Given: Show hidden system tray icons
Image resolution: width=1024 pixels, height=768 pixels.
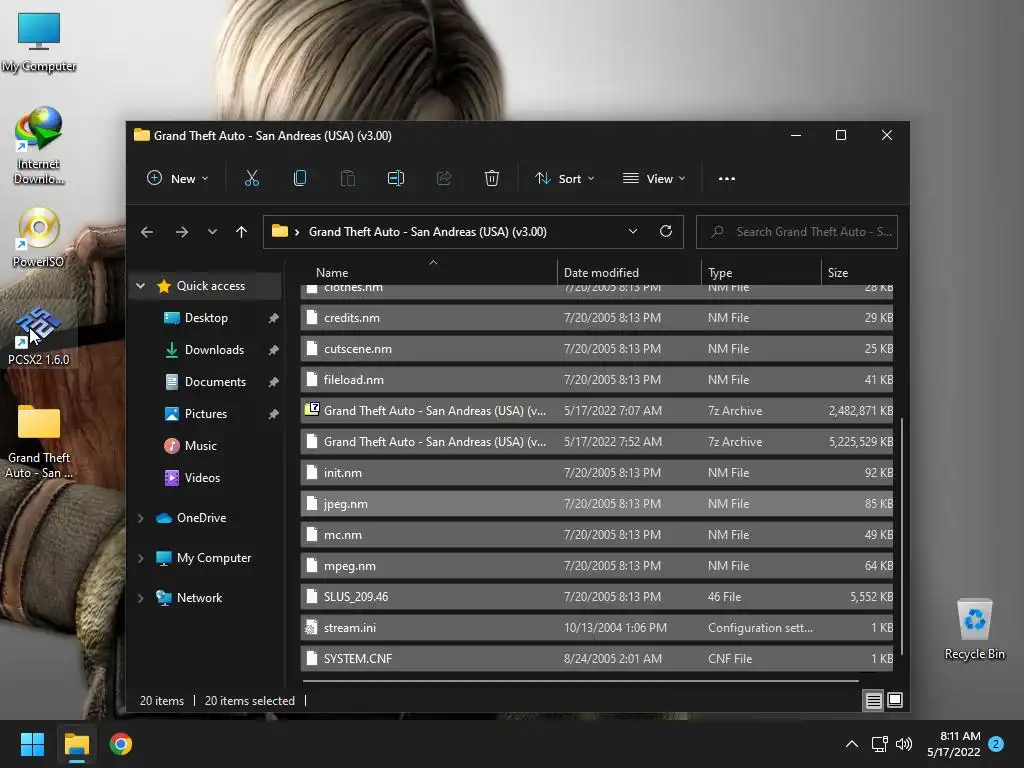Looking at the screenshot, I should point(852,744).
